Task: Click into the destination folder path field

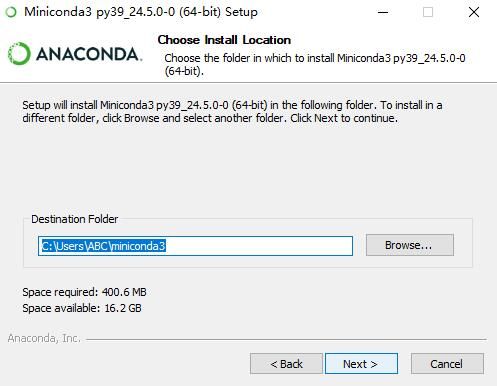Action: [195, 246]
